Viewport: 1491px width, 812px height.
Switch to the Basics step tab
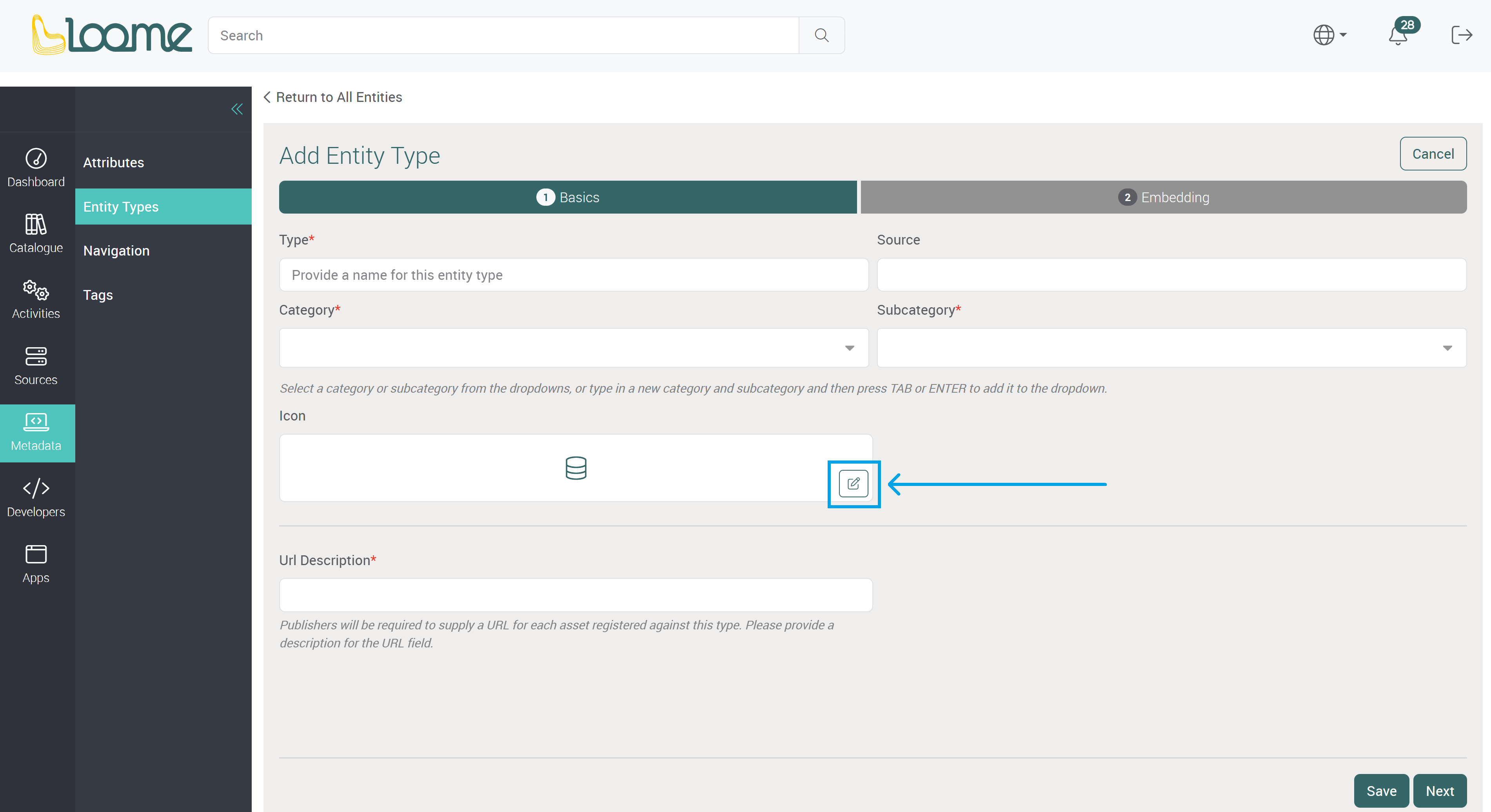pos(567,198)
